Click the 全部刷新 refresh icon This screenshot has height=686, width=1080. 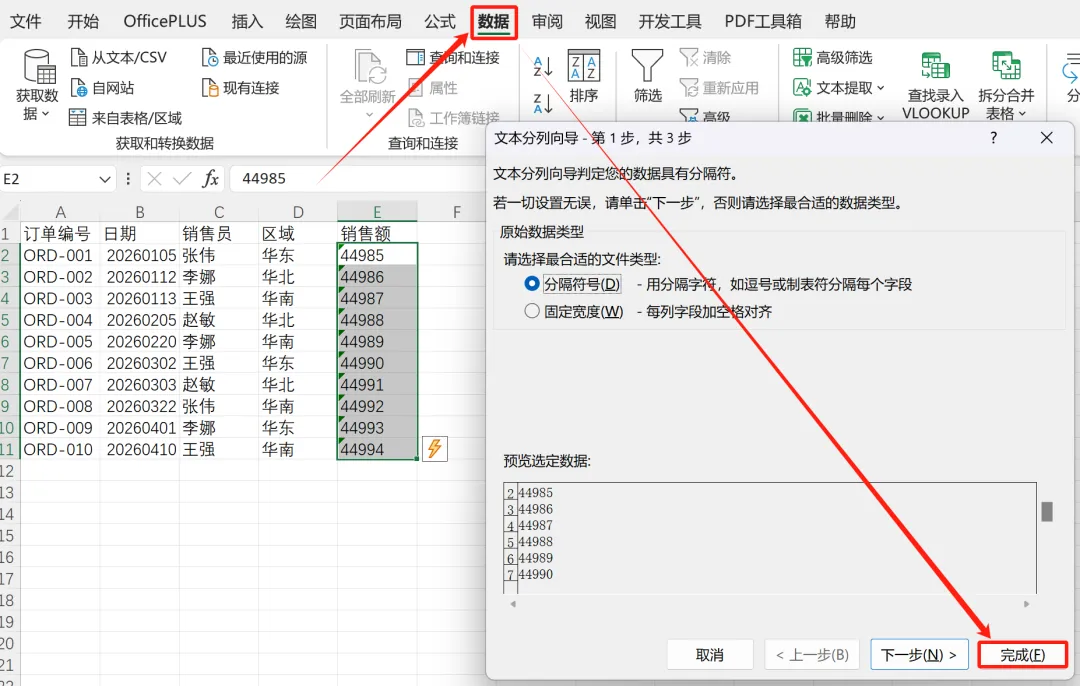tap(368, 67)
